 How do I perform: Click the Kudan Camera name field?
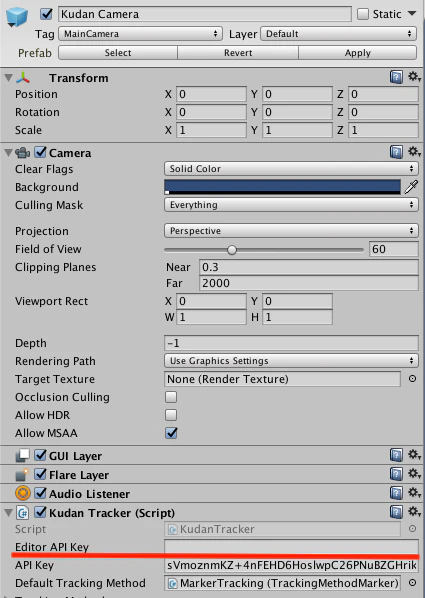click(204, 14)
